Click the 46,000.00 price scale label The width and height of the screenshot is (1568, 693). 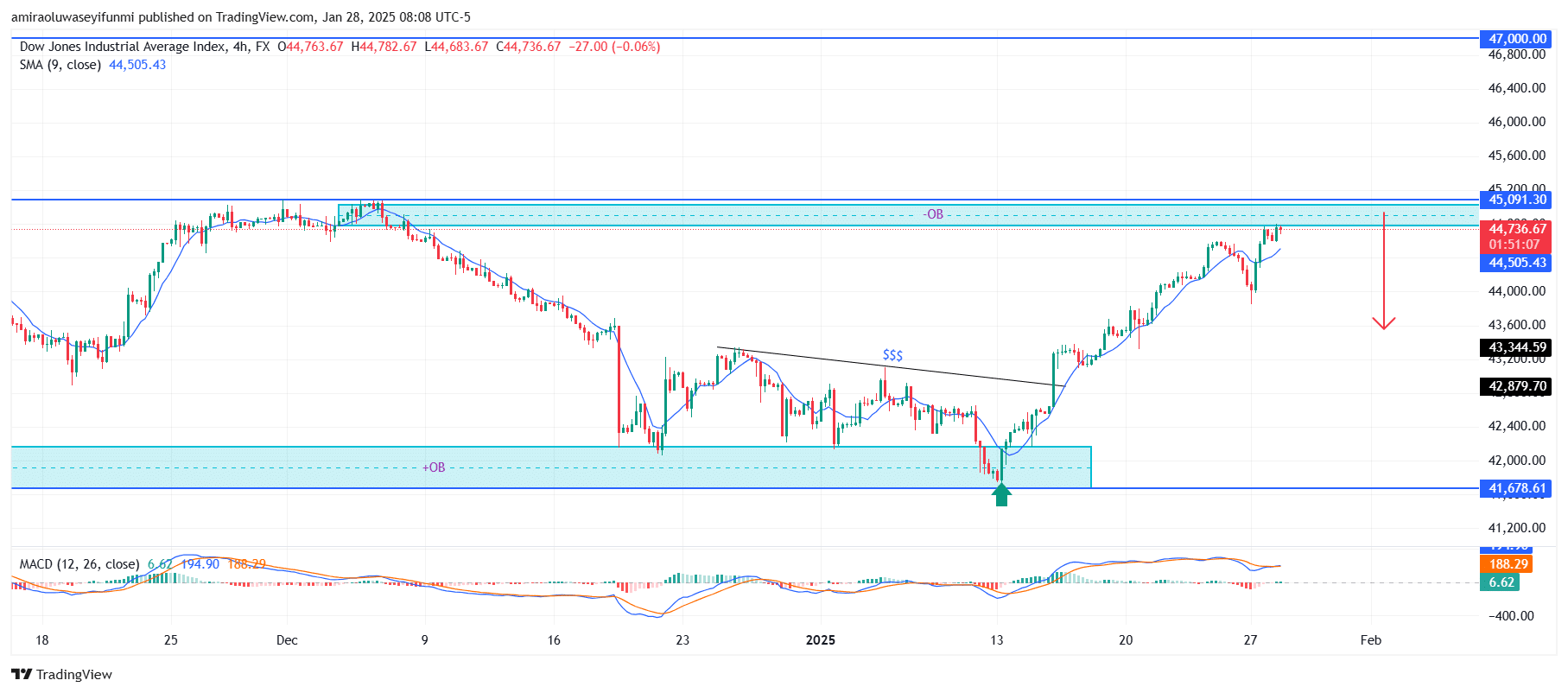[1516, 122]
